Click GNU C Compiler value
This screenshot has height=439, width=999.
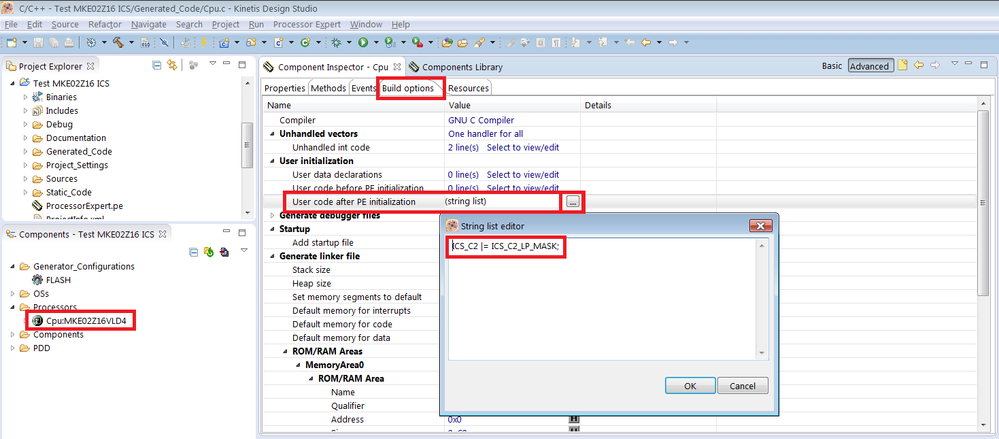coord(481,120)
